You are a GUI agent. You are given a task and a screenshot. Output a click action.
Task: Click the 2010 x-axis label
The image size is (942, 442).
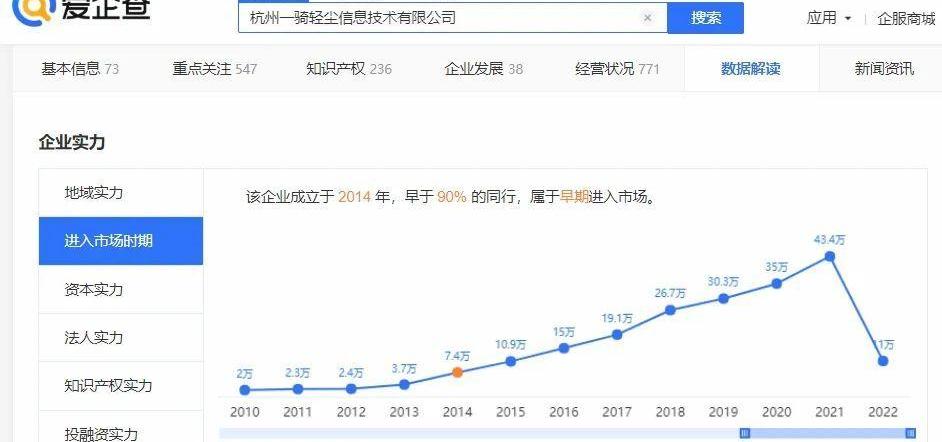[x=245, y=412]
